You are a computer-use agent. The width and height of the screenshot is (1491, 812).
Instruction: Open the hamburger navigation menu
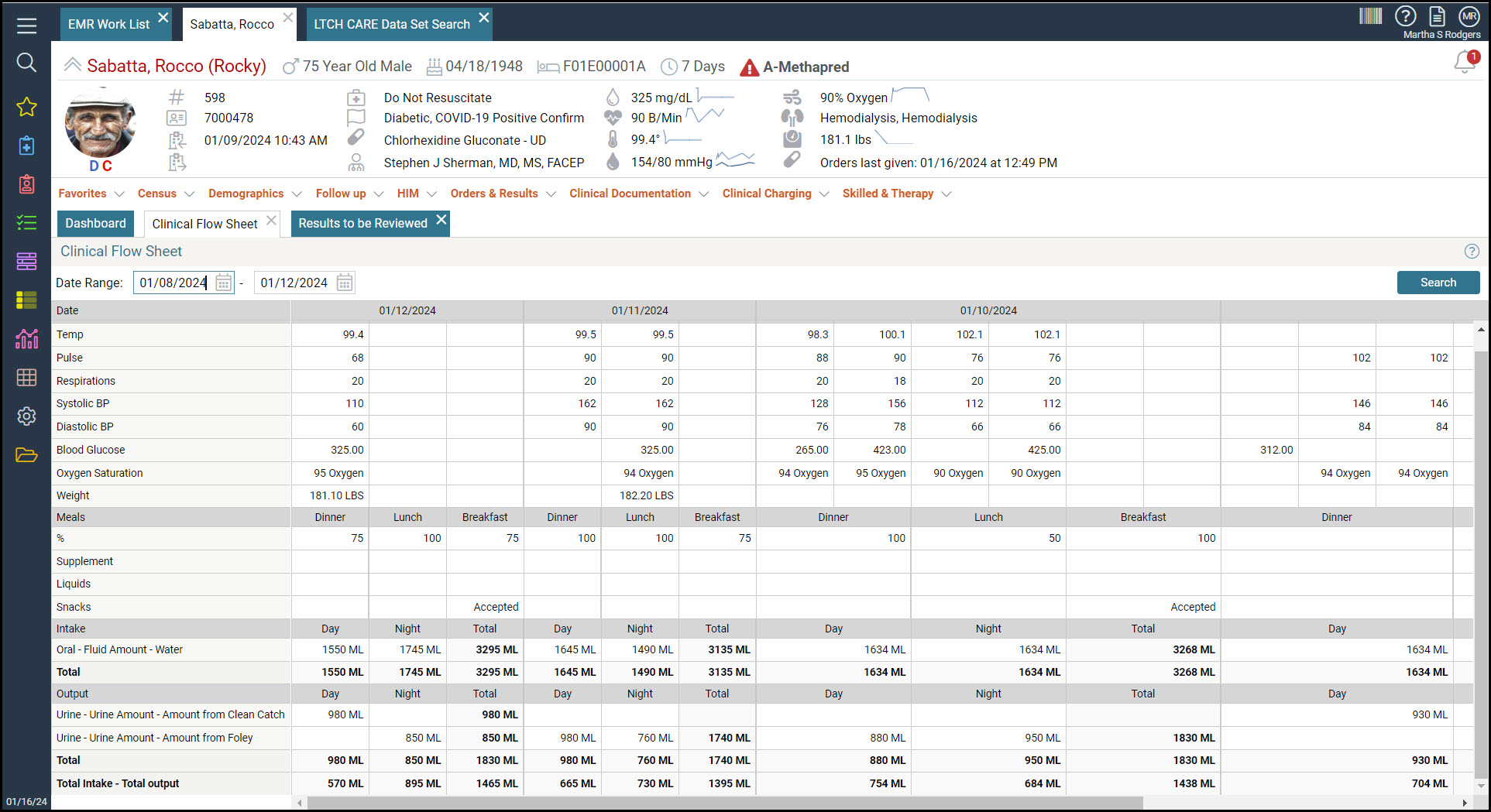pos(26,26)
